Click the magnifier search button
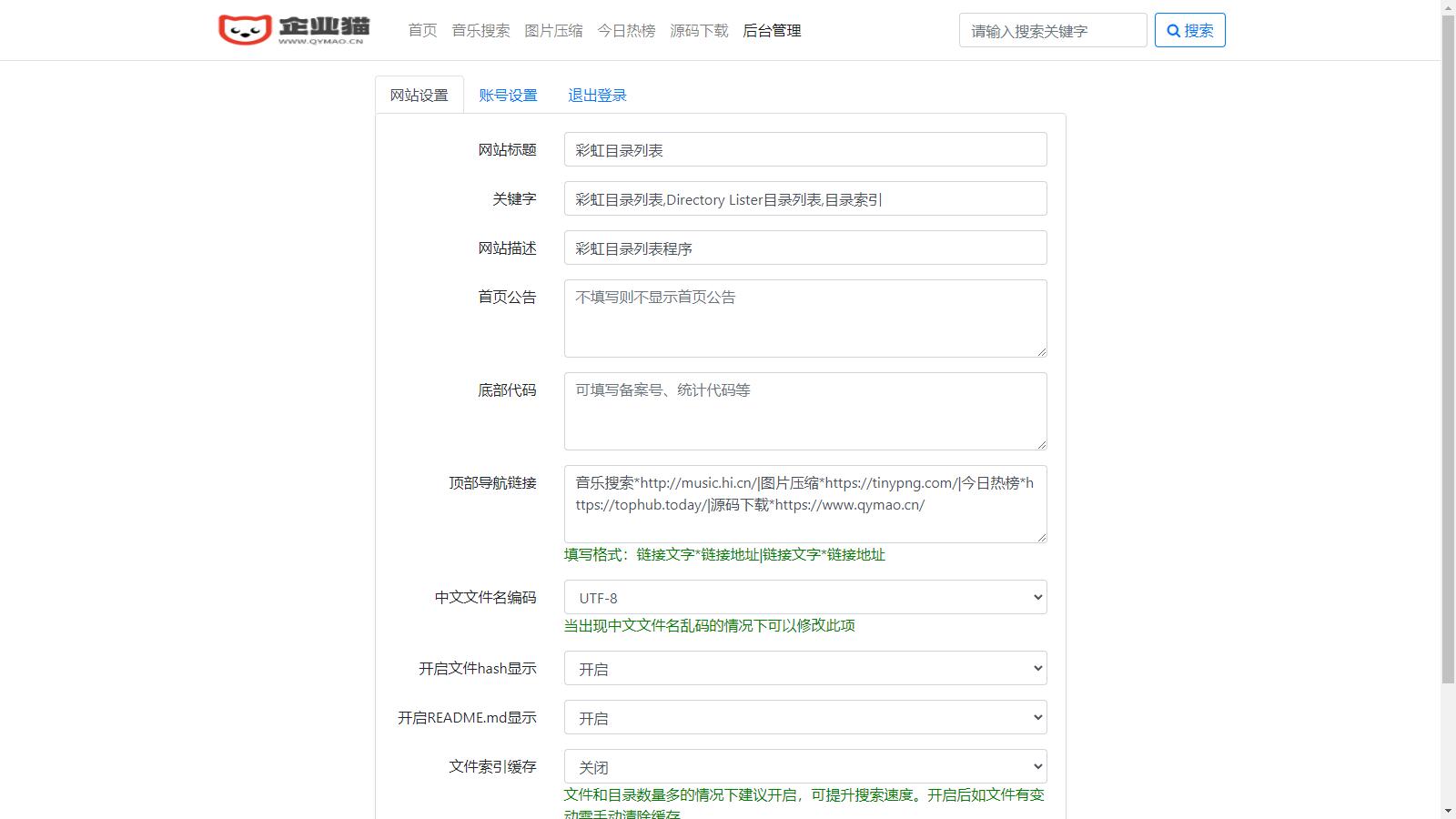 point(1189,30)
